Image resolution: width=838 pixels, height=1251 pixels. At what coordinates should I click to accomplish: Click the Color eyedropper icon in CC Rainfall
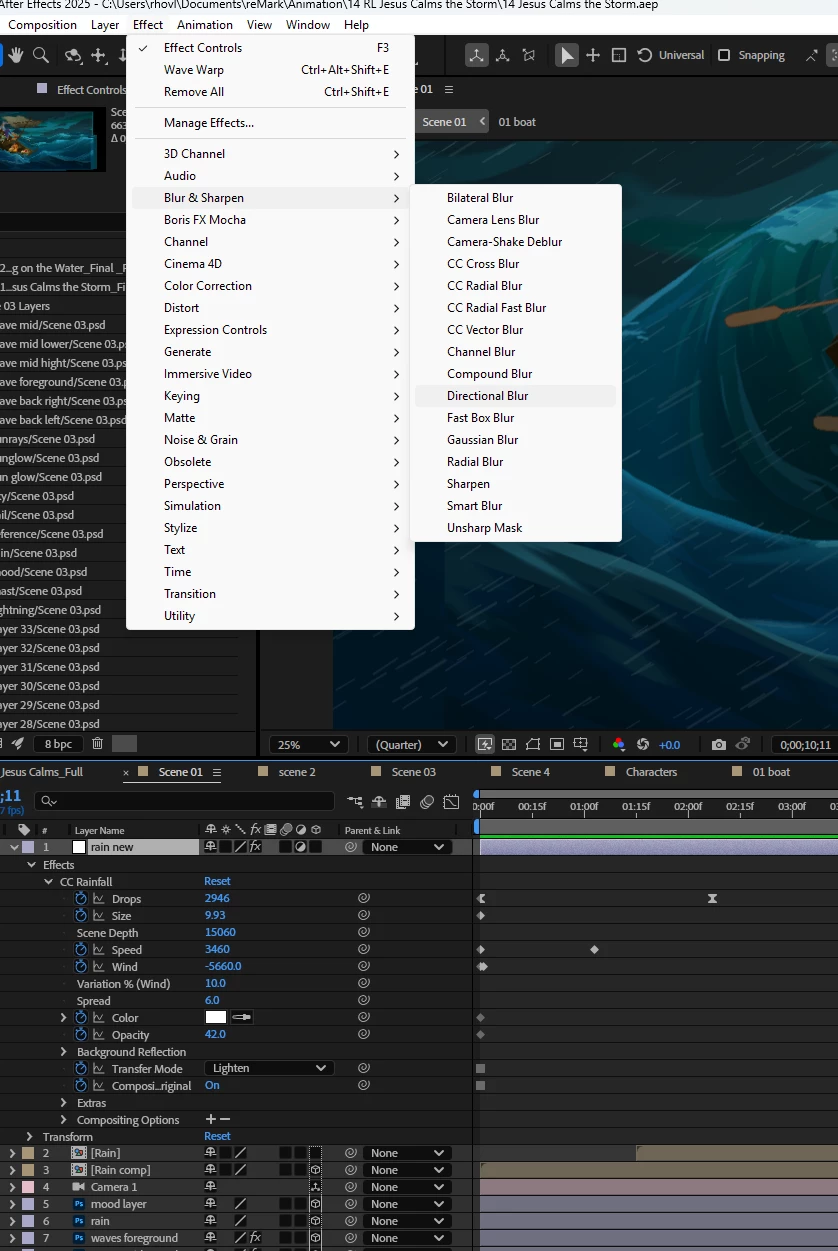tap(242, 1017)
